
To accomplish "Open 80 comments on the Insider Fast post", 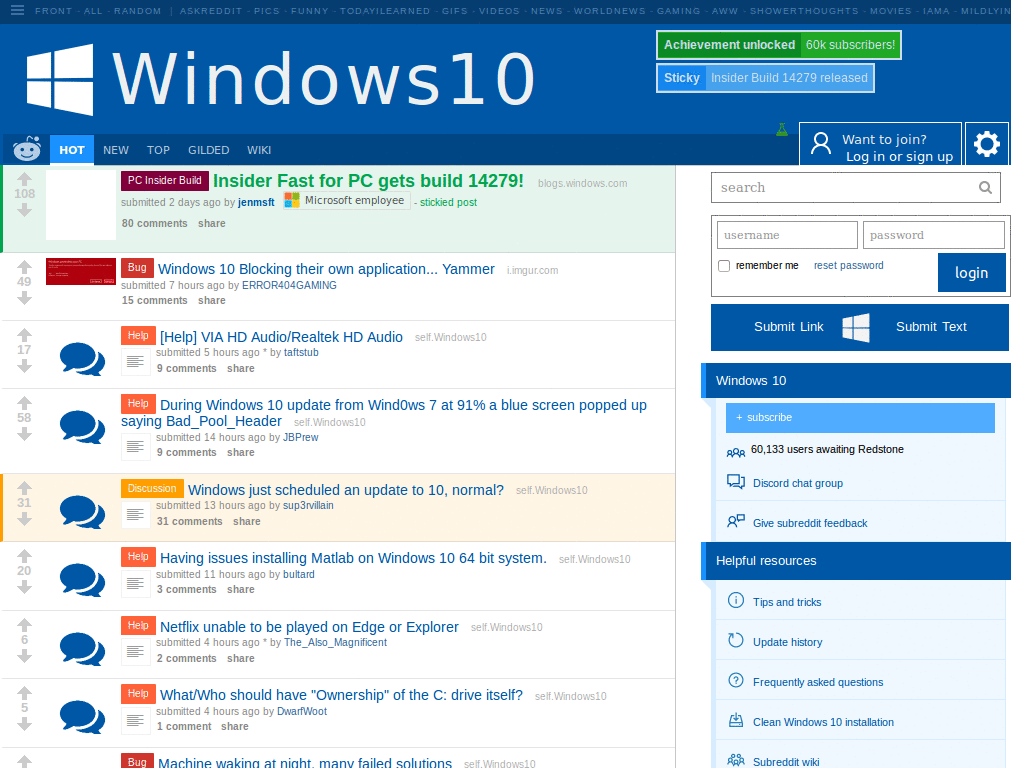I will click(x=154, y=223).
